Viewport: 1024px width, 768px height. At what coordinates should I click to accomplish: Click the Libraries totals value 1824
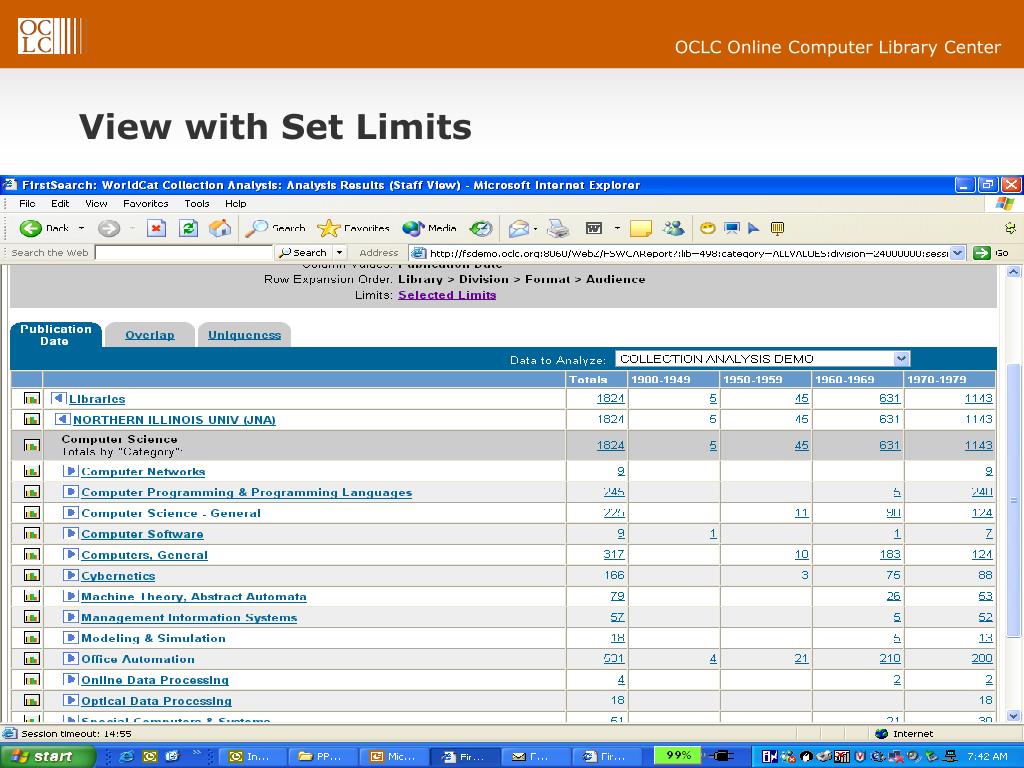[x=611, y=398]
